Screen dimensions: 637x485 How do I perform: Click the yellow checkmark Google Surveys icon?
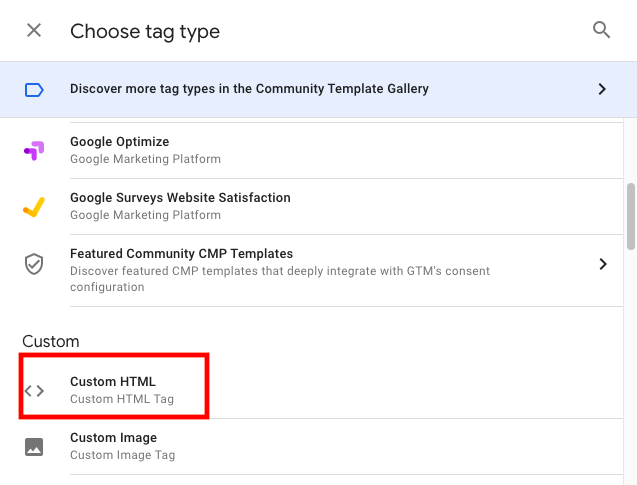pos(34,207)
